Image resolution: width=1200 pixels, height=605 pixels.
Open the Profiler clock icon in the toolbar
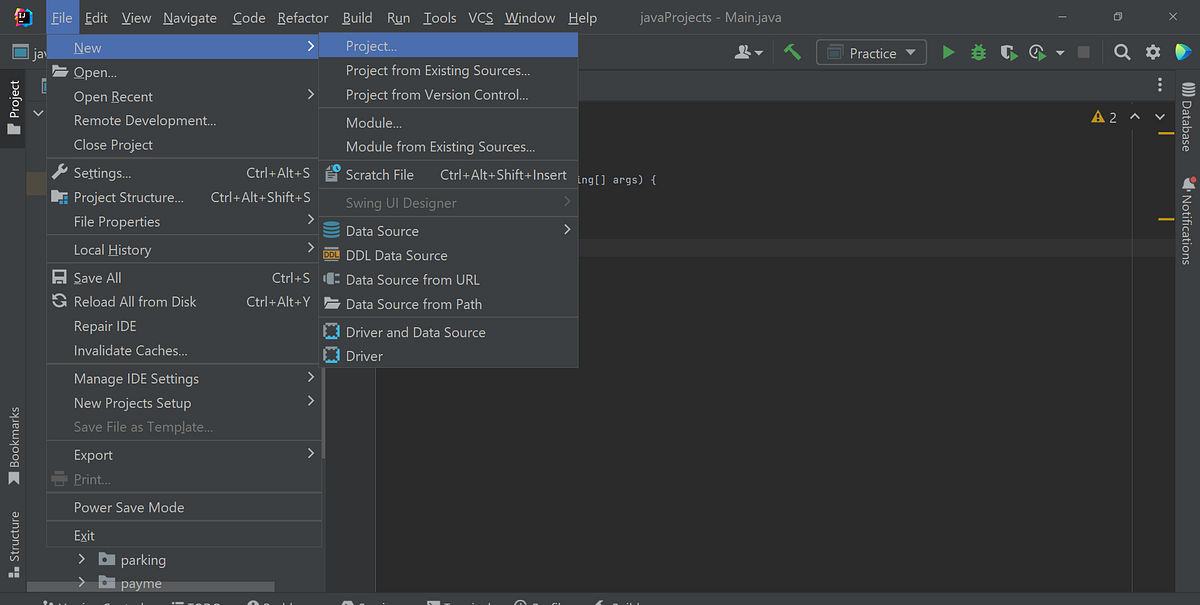[1038, 51]
